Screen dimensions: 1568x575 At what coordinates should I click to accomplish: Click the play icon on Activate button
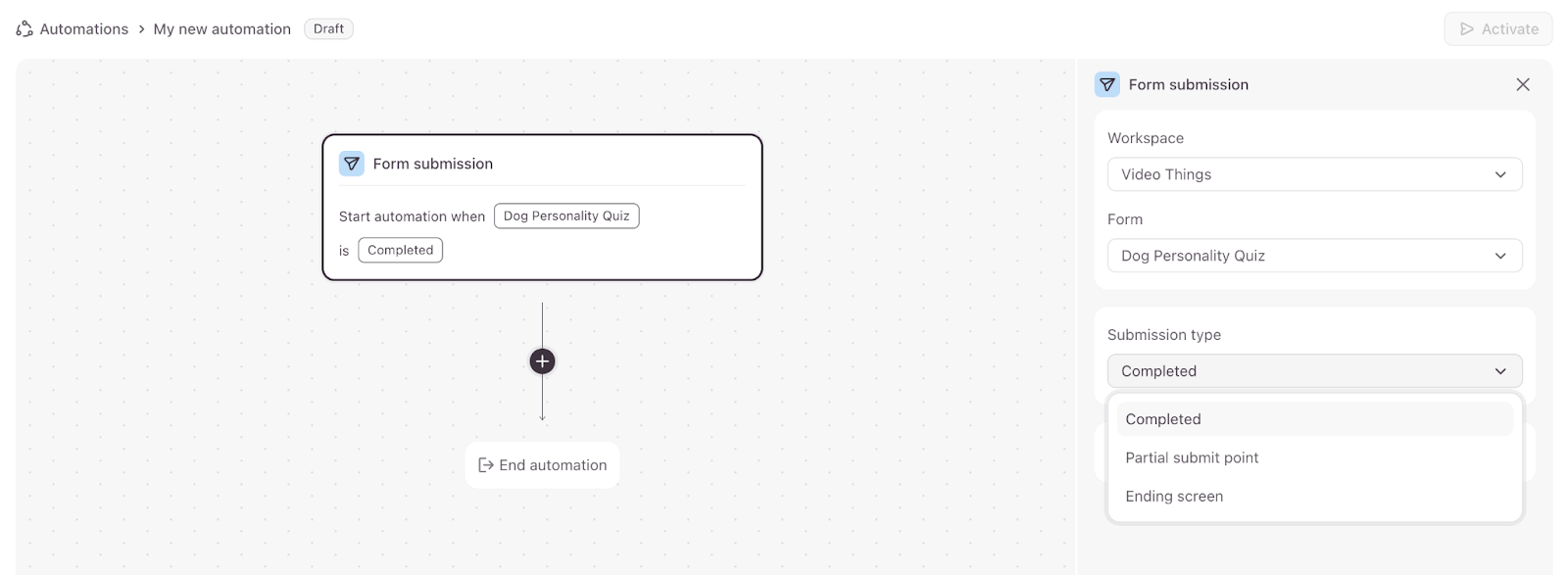(1467, 29)
